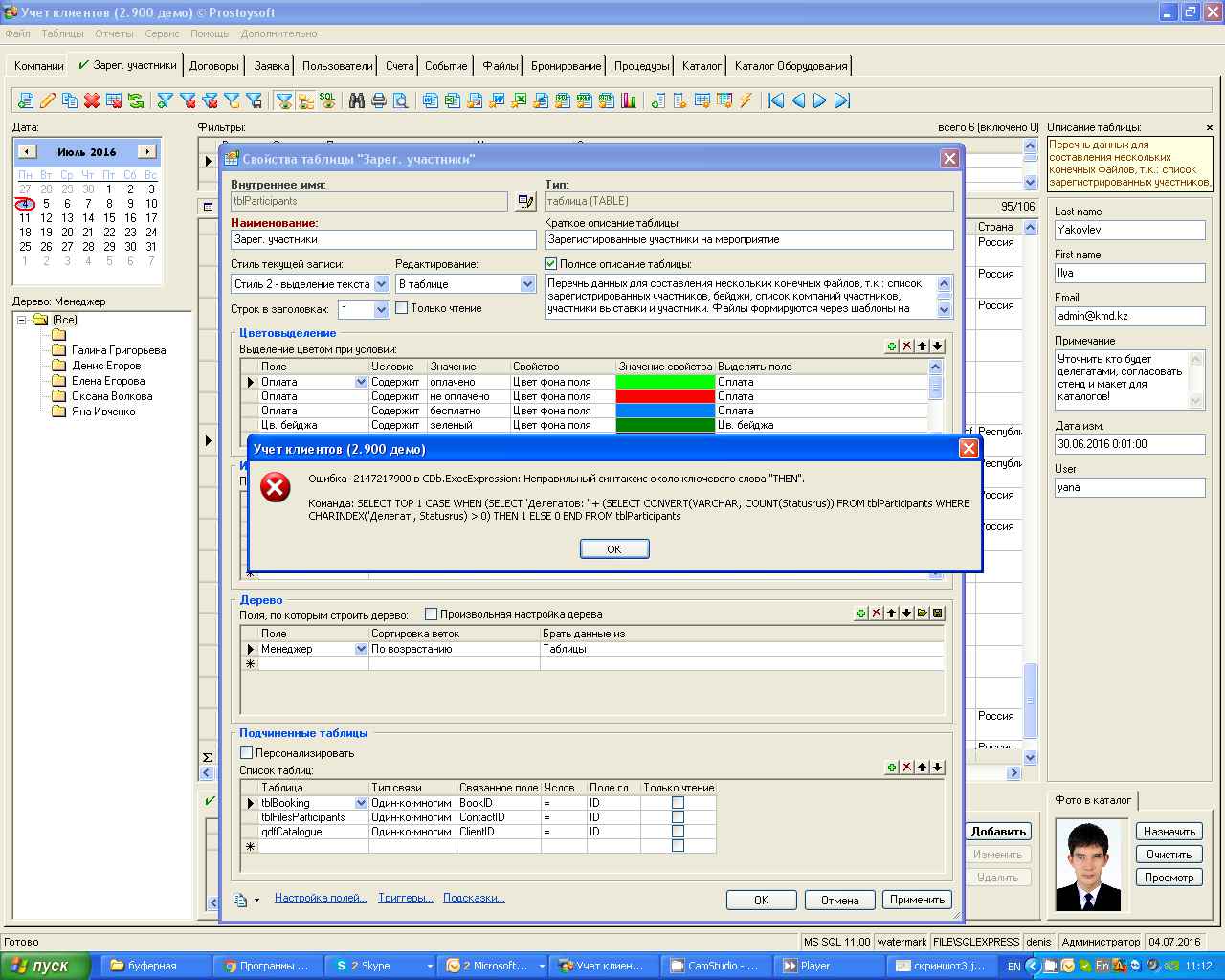This screenshot has height=980, width=1225.
Task: Click the red X delete record icon
Action: point(92,100)
